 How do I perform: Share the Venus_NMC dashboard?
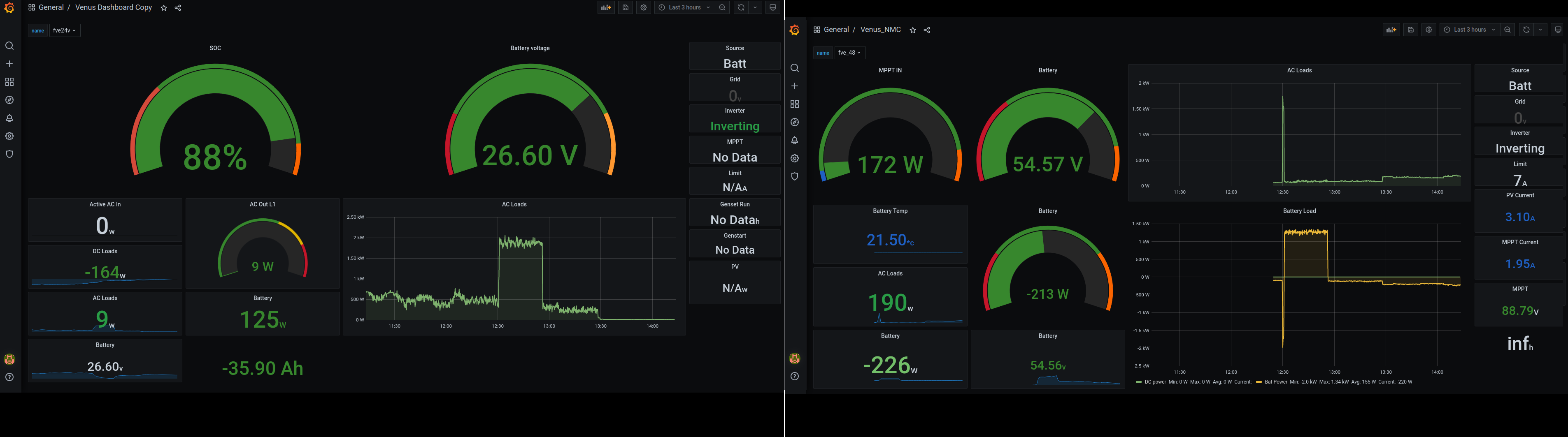tap(926, 30)
